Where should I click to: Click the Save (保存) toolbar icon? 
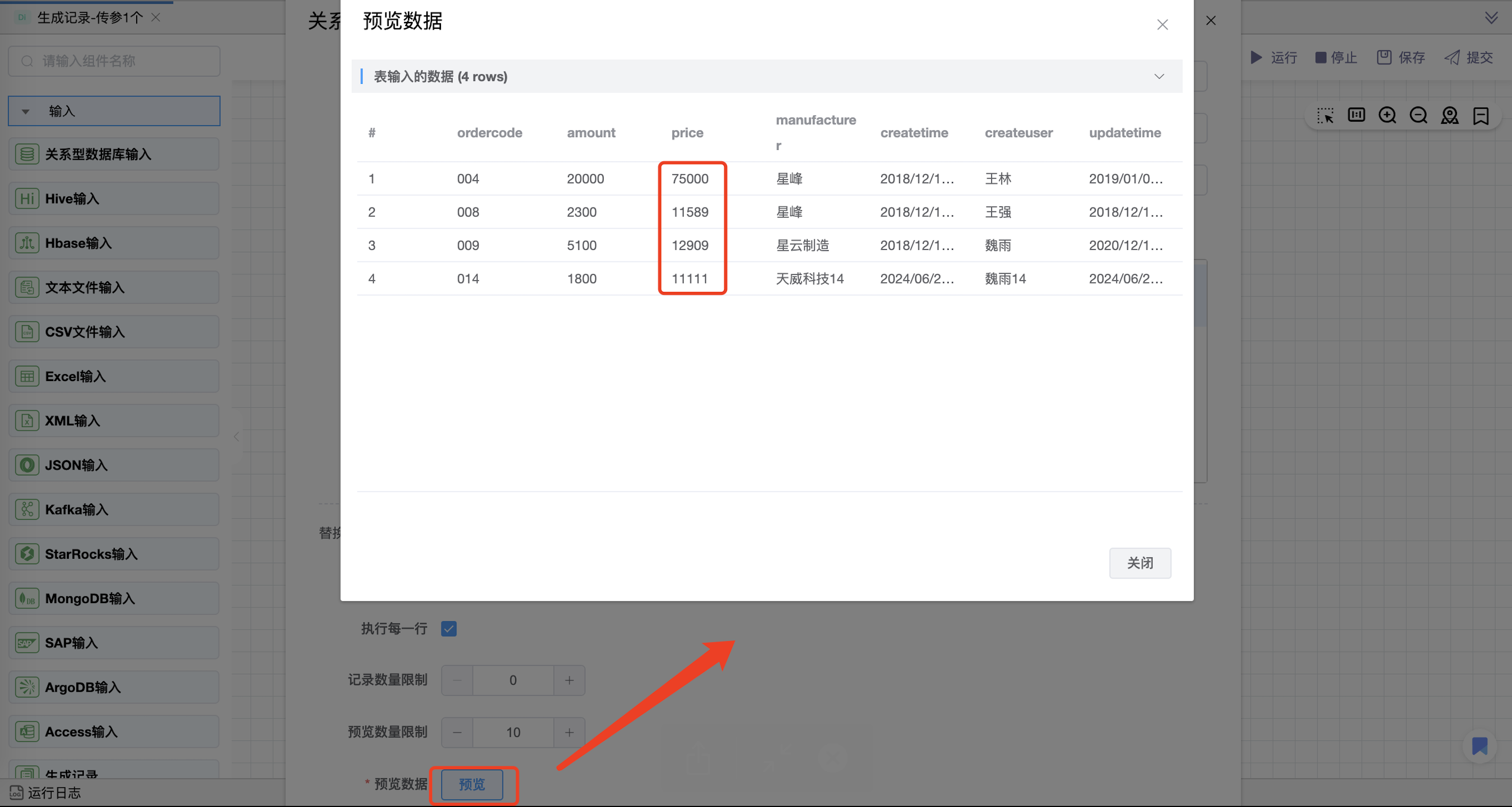(x=1400, y=58)
